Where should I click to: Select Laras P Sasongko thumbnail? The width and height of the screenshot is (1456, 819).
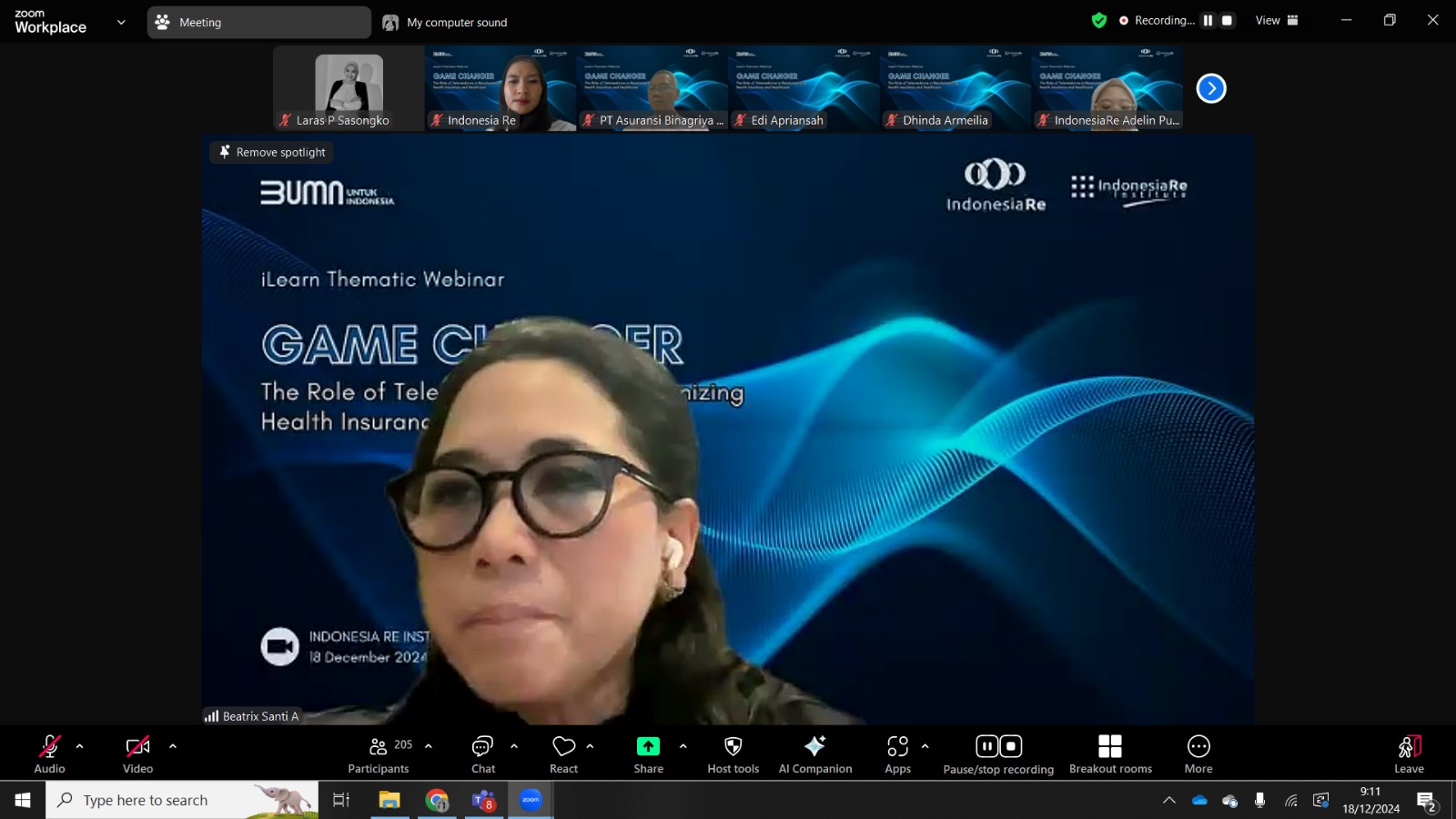[349, 88]
